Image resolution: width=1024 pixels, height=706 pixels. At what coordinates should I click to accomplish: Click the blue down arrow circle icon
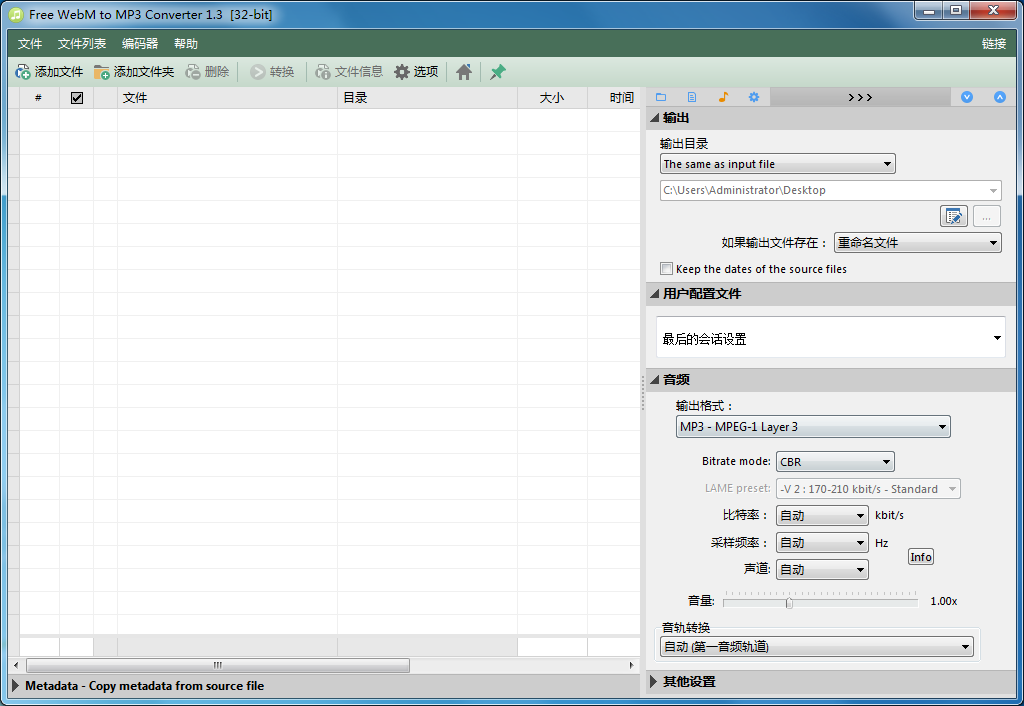coord(967,97)
